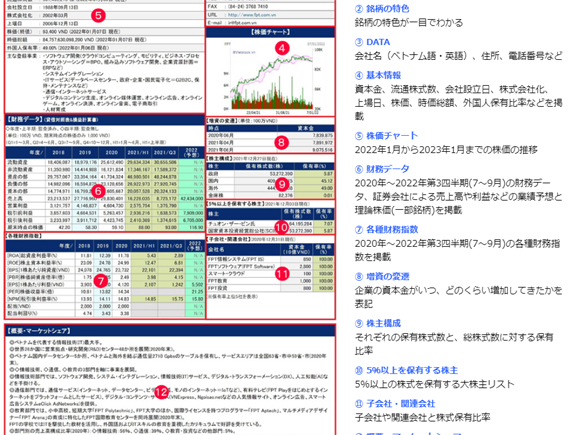Screen dimensions: 572x435
Task: Click the ⑤ 株価チャート heading
Action: pos(386,135)
